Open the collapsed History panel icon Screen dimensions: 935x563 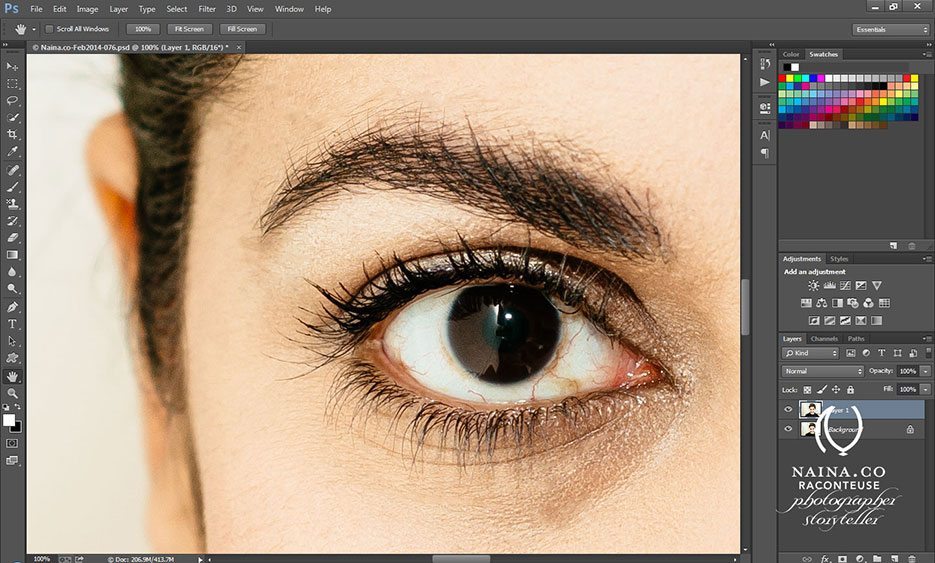[765, 63]
